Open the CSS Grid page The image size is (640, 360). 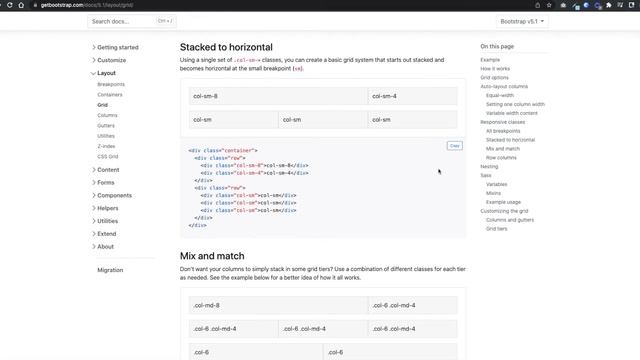108,157
